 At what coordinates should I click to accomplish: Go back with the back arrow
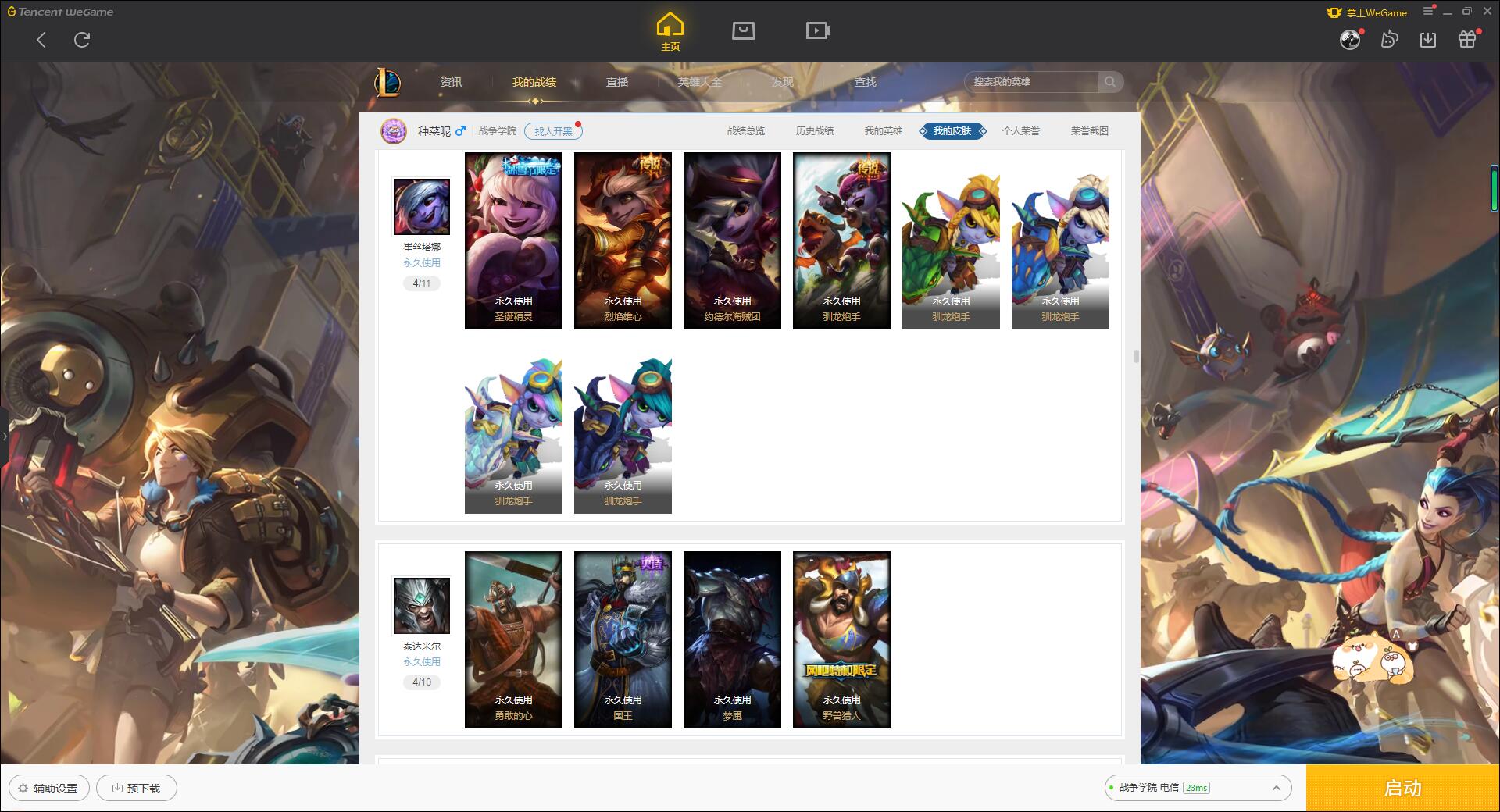[41, 40]
